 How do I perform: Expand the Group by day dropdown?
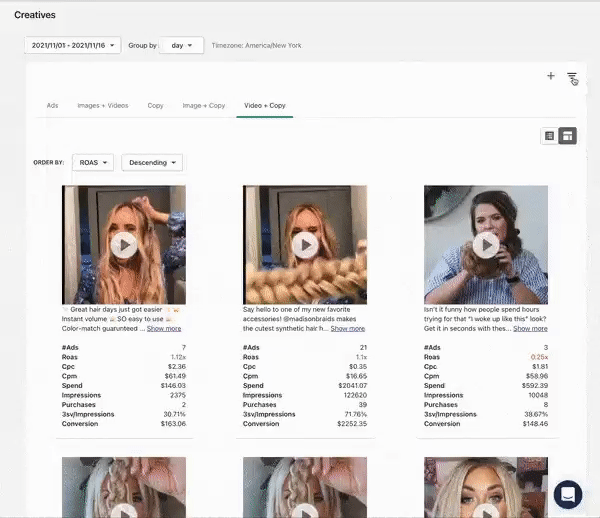(x=181, y=45)
